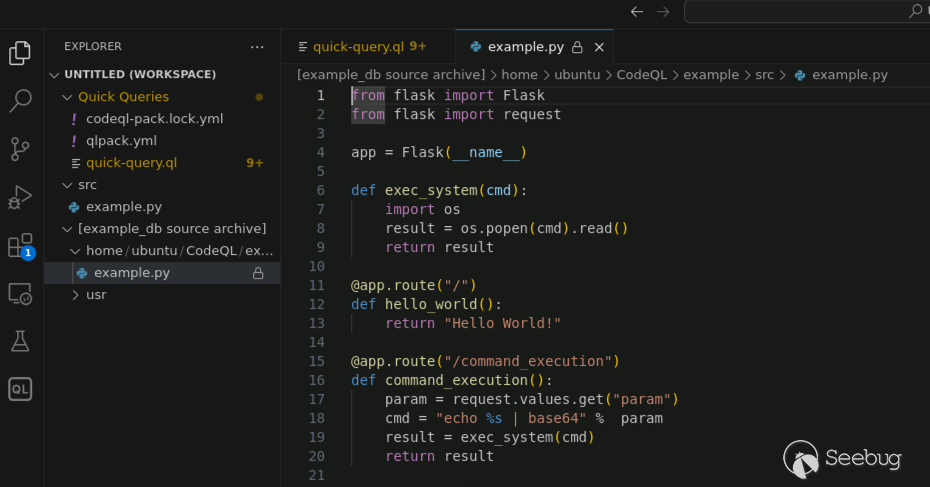Screen dimensions: 930x487
Task: Open the Explorer view in activity bar
Action: (x=20, y=53)
